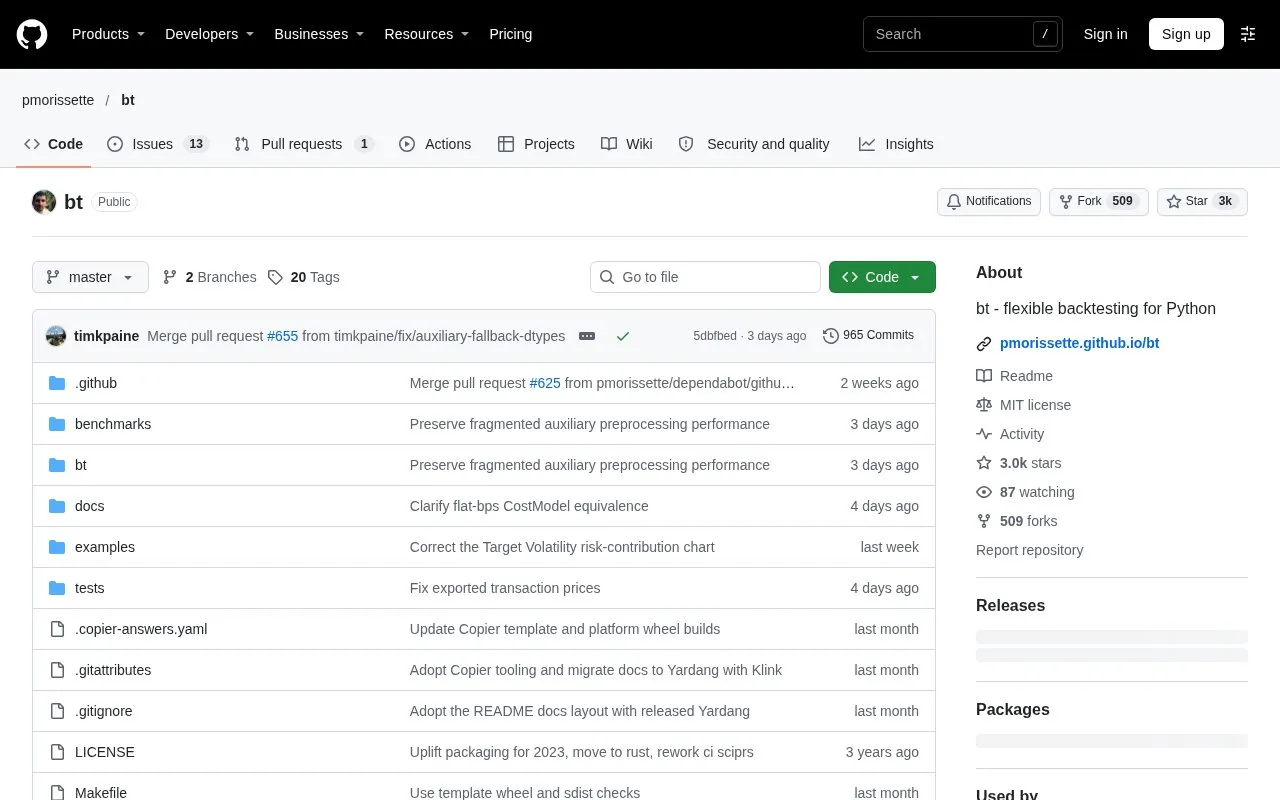Star the bt repository
Screen dimensions: 1280x800
pos(1203,202)
